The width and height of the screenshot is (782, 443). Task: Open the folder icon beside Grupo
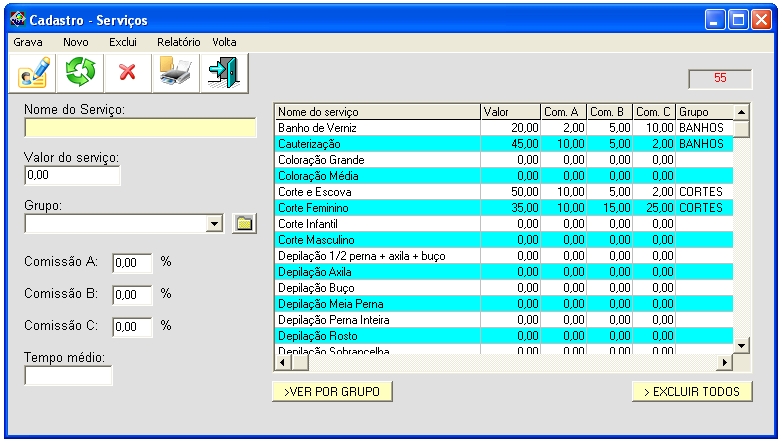click(243, 223)
